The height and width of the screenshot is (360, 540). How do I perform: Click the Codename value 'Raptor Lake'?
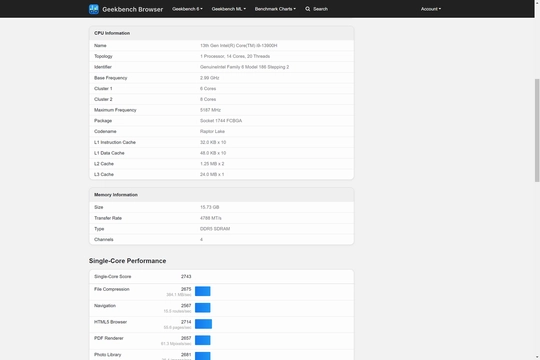(212, 131)
